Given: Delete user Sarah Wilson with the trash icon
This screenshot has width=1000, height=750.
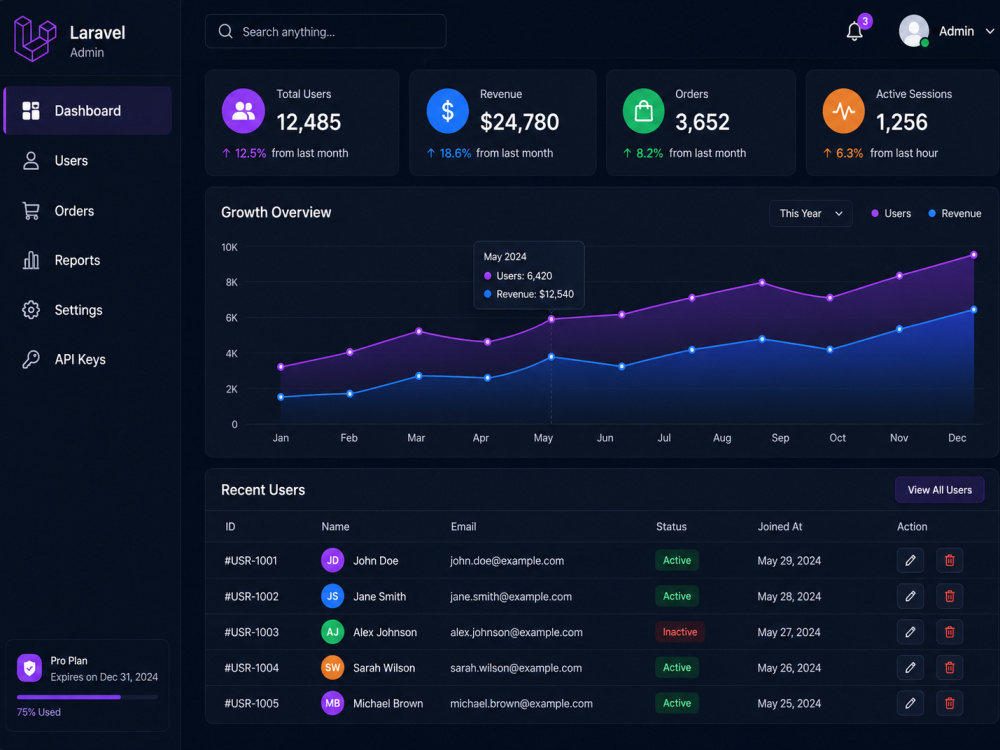Looking at the screenshot, I should pos(950,668).
